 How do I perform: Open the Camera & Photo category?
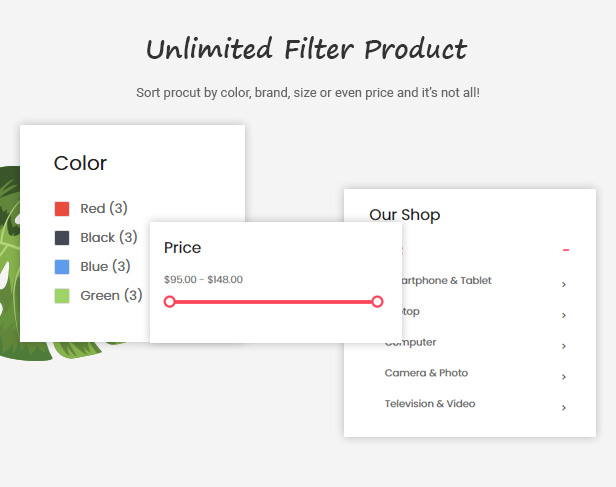click(x=426, y=373)
